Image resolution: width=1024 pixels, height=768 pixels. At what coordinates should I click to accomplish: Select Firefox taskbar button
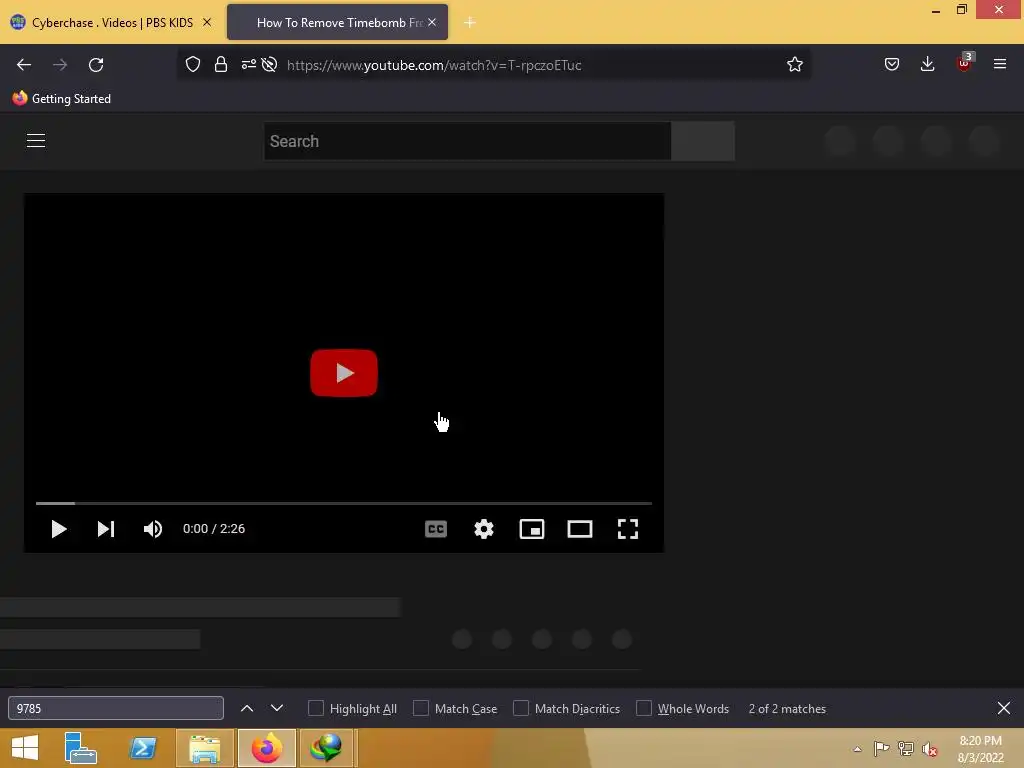[266, 748]
